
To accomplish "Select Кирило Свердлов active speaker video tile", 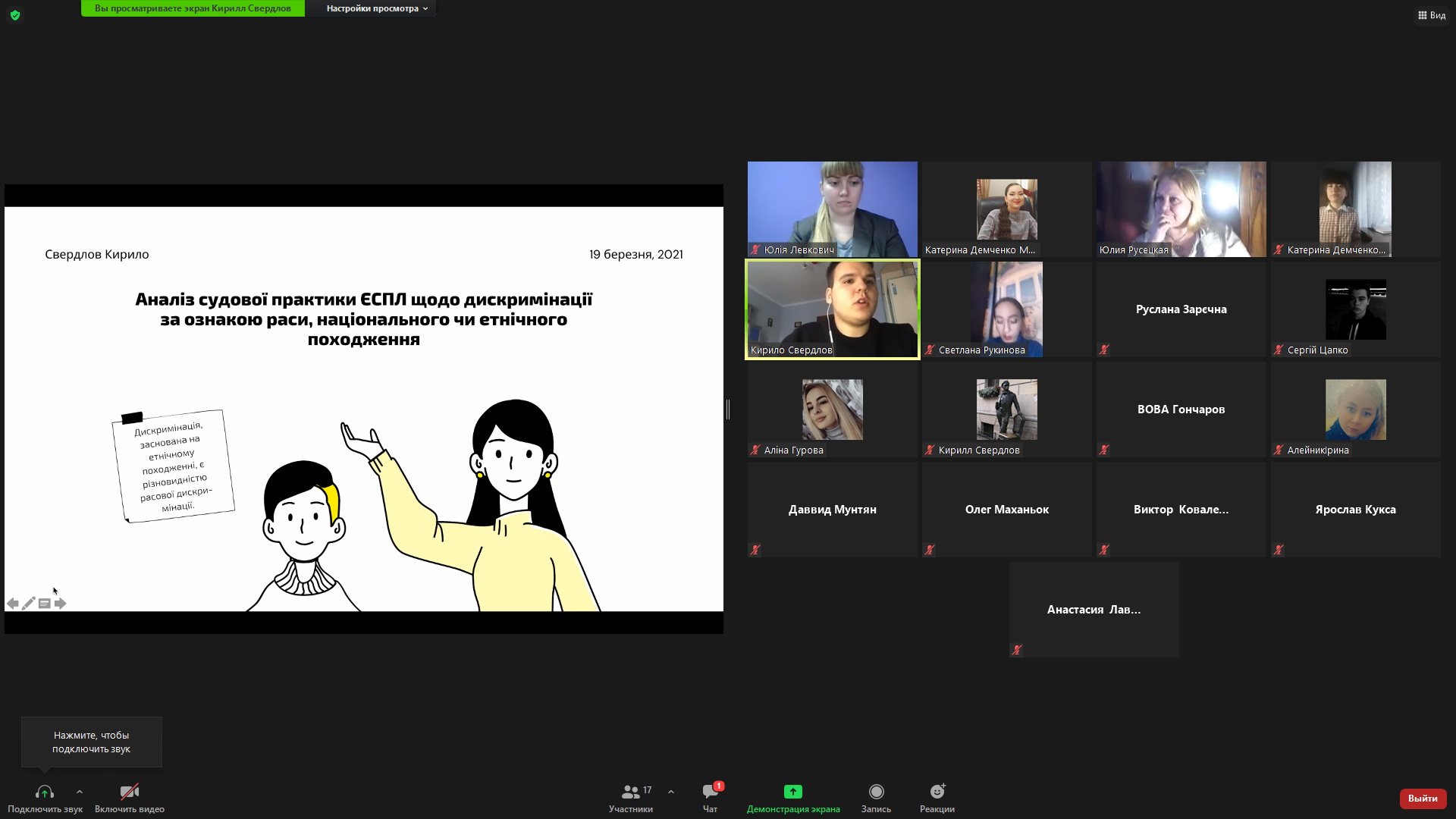I will 832,309.
